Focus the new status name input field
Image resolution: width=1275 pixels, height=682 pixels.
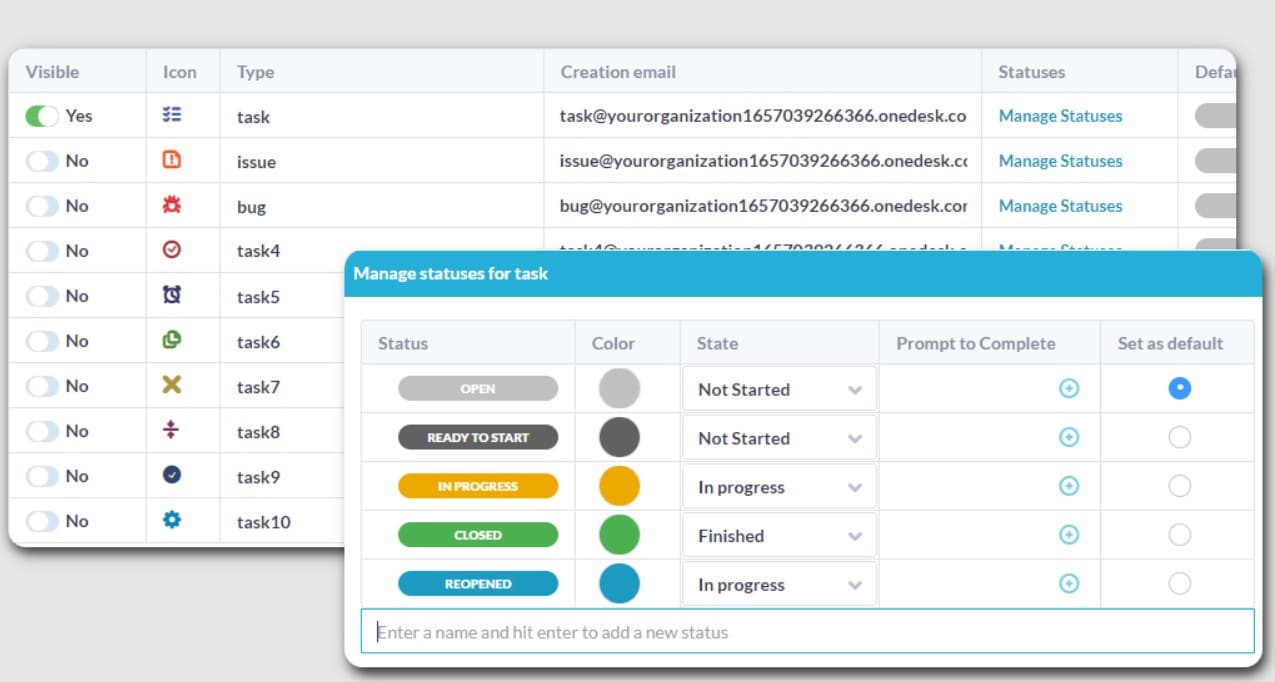[807, 632]
